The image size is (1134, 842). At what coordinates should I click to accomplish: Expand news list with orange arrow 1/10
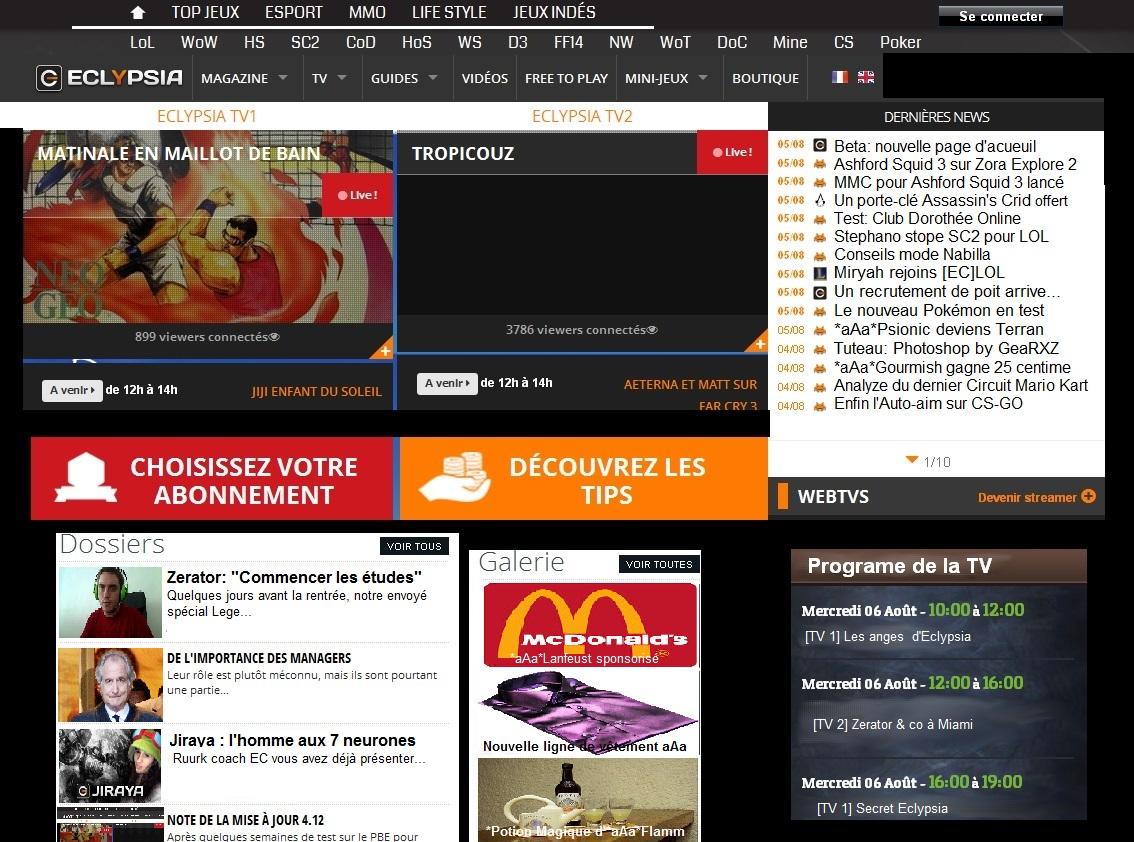coord(911,460)
